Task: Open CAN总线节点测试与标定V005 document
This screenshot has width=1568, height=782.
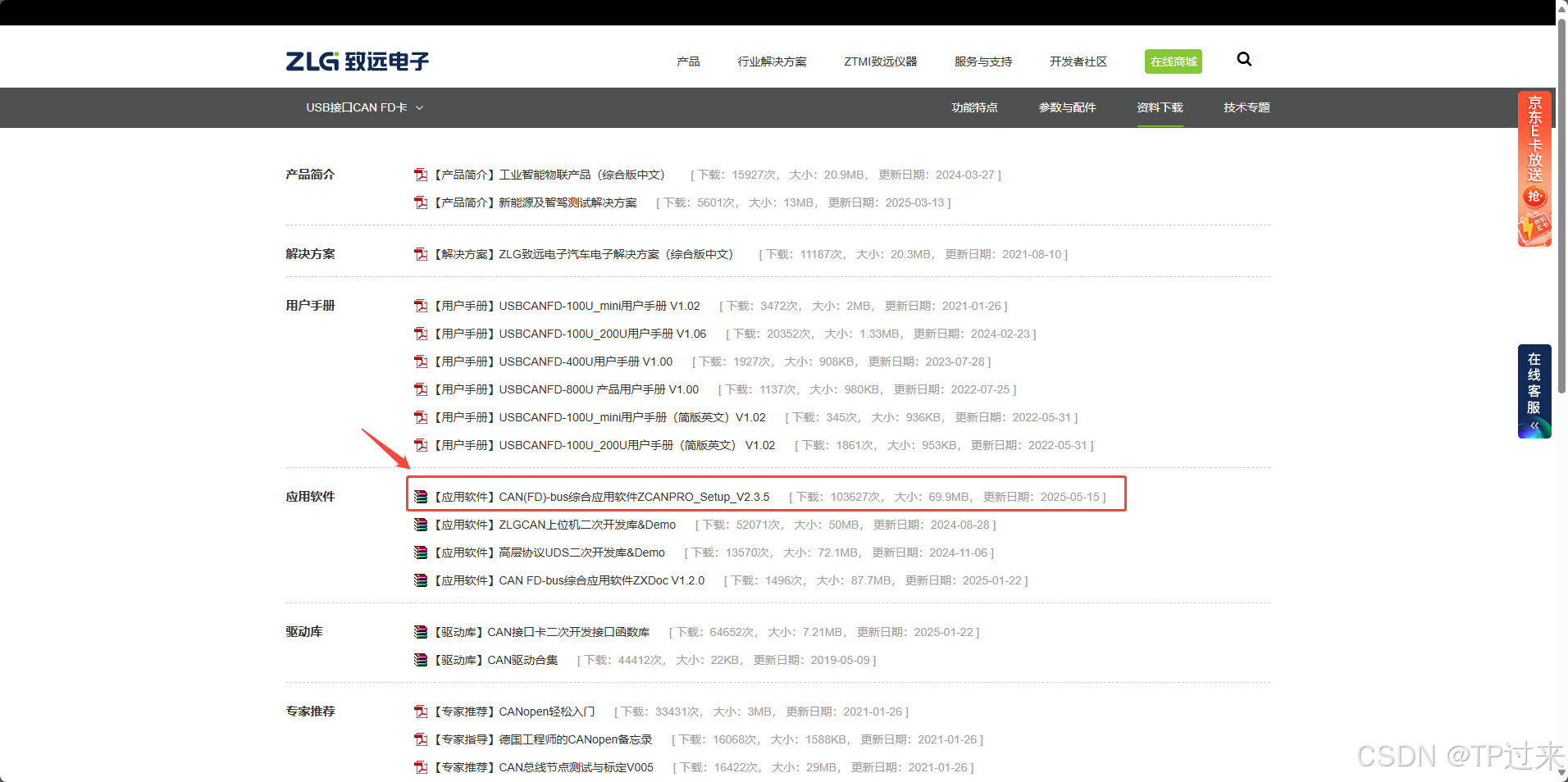Action: point(544,767)
